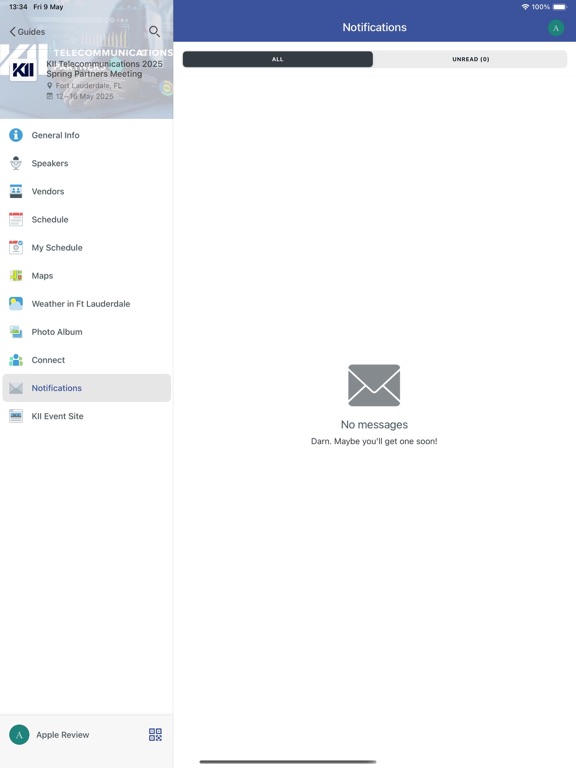
Task: Open My Schedule
Action: (87, 247)
